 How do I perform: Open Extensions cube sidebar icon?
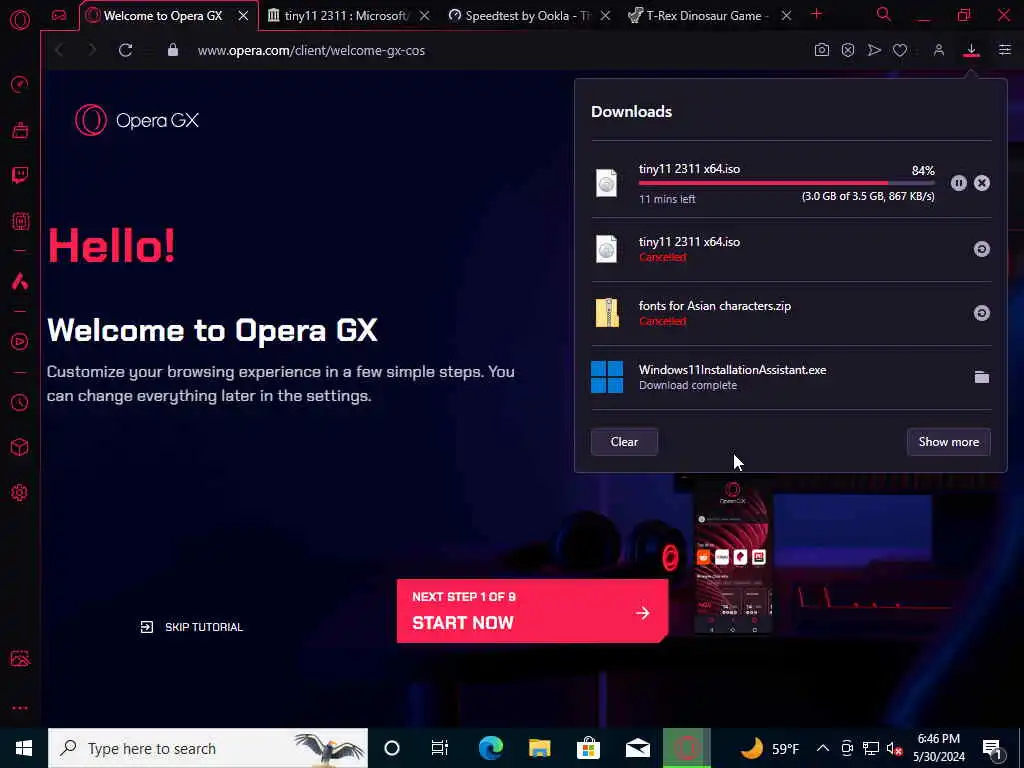point(20,447)
